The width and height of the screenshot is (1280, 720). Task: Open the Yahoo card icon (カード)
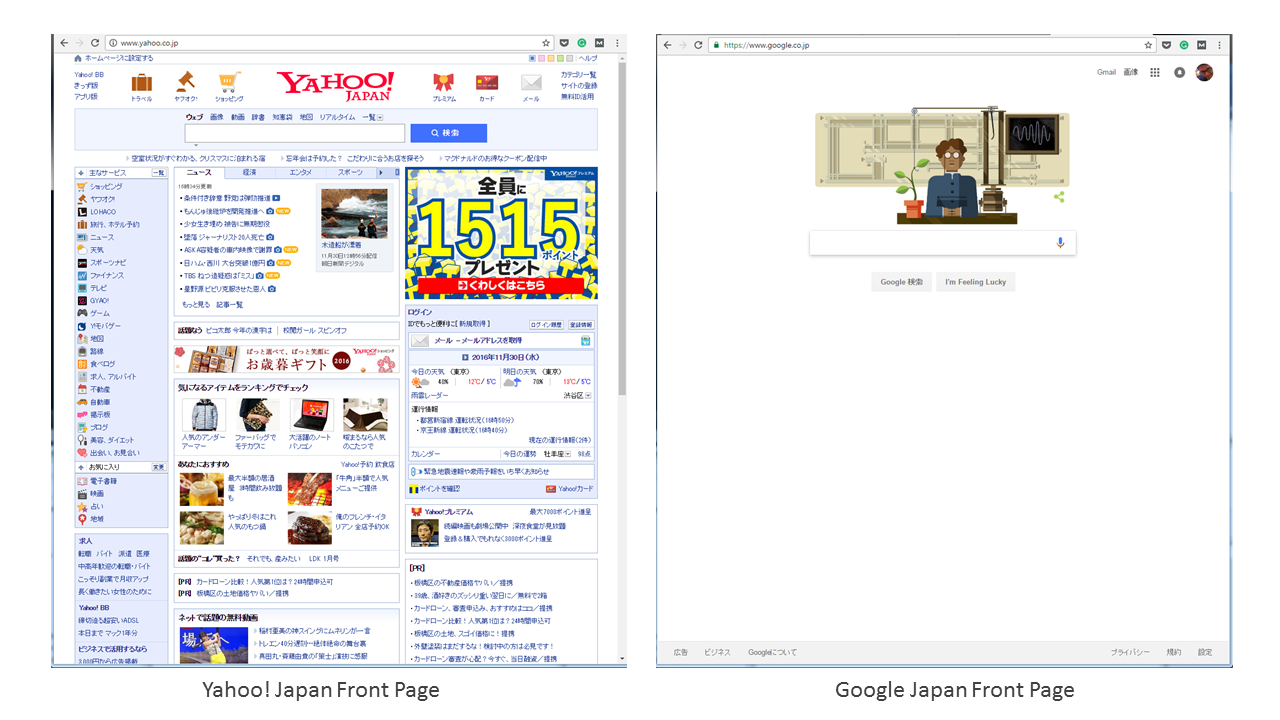pyautogui.click(x=487, y=83)
